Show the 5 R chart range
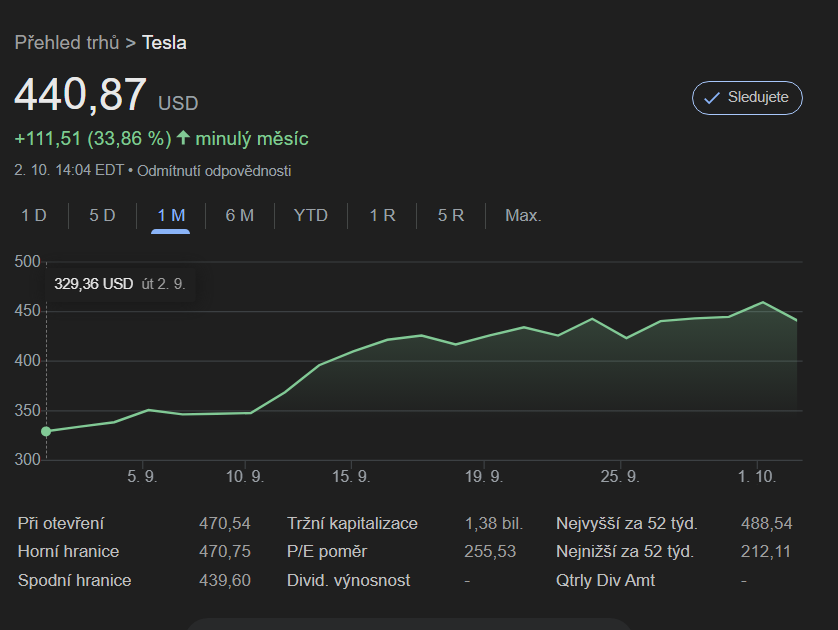This screenshot has height=630, width=838. point(451,215)
